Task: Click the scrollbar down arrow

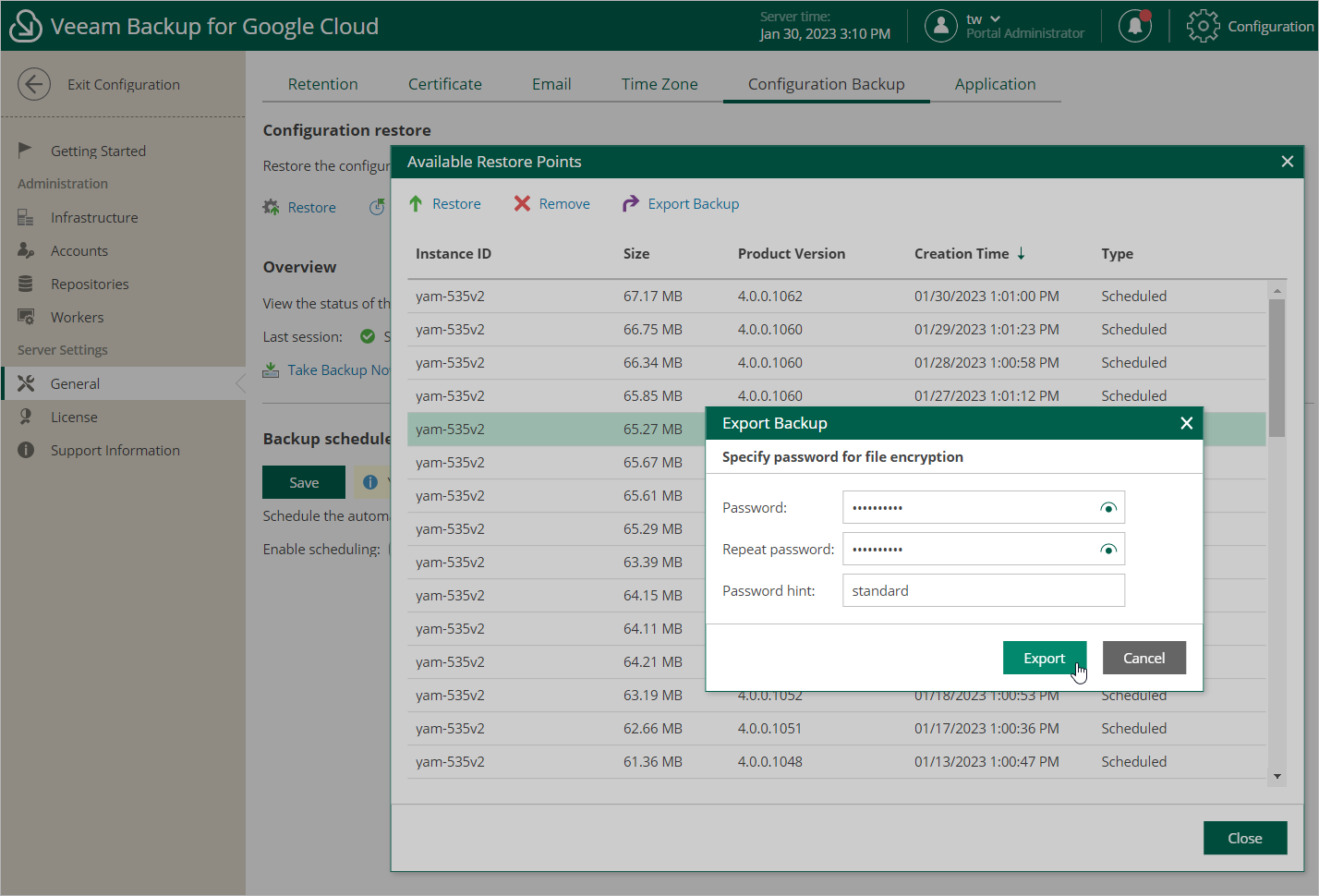Action: click(1277, 776)
